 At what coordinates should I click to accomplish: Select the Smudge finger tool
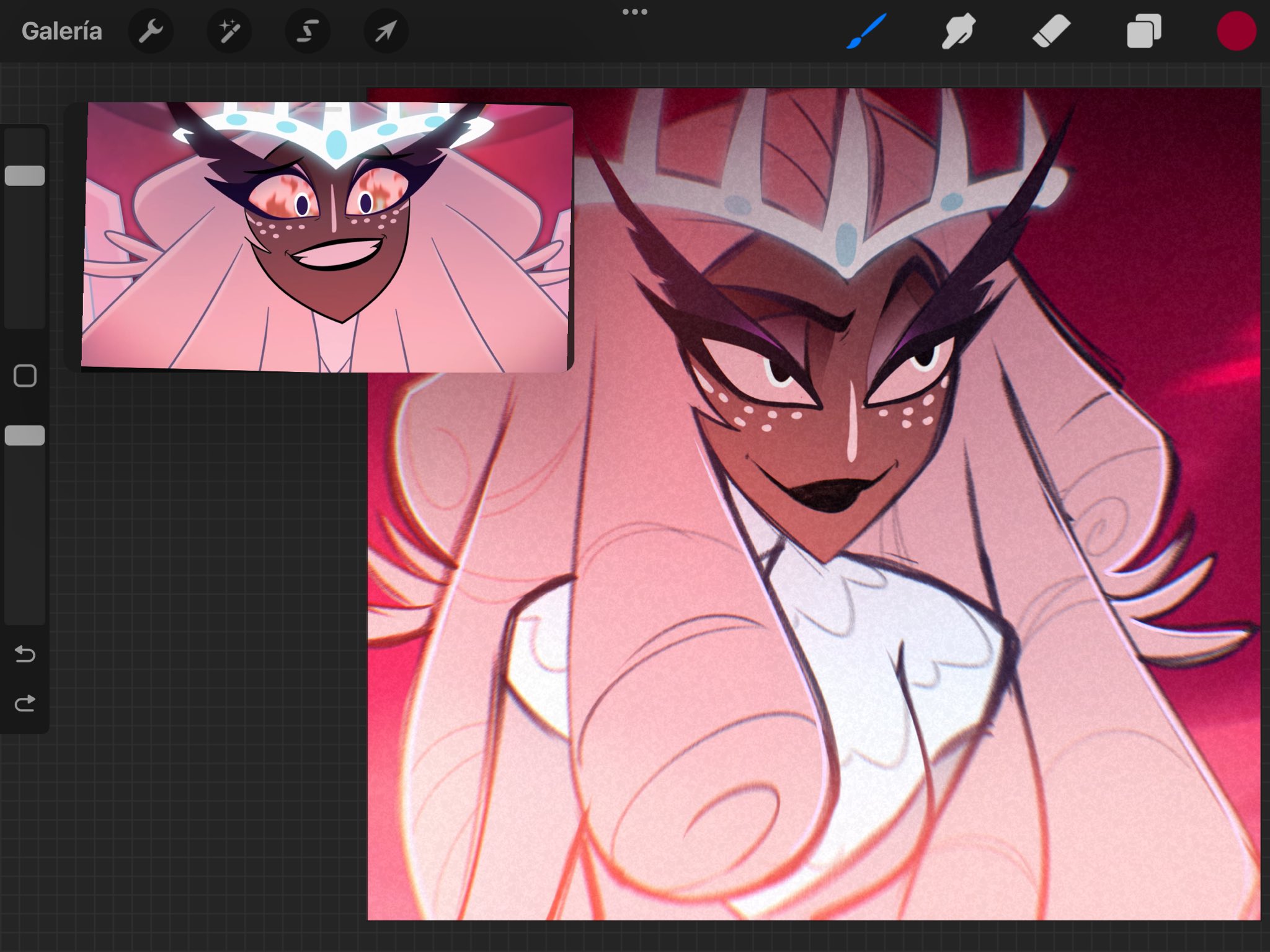tap(958, 31)
